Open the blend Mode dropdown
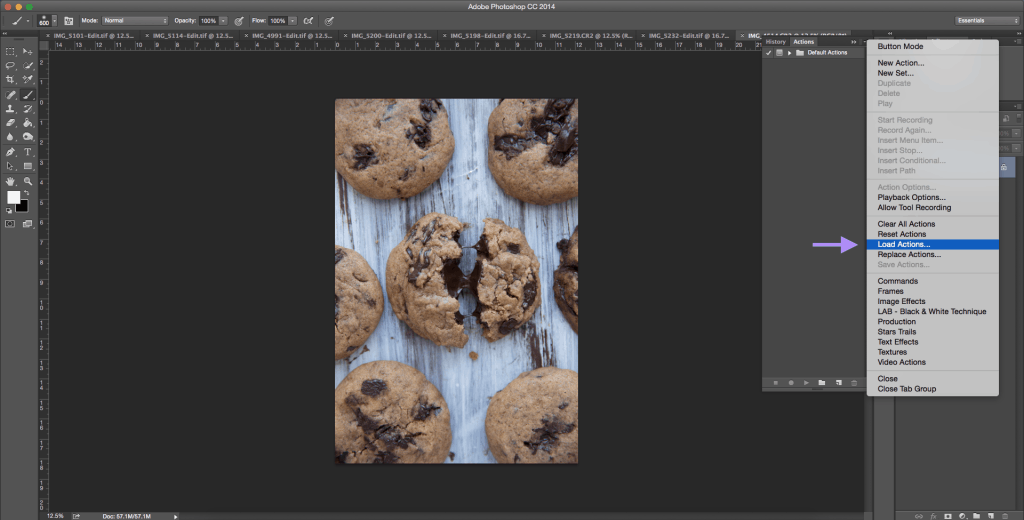The image size is (1024, 520). [x=135, y=21]
